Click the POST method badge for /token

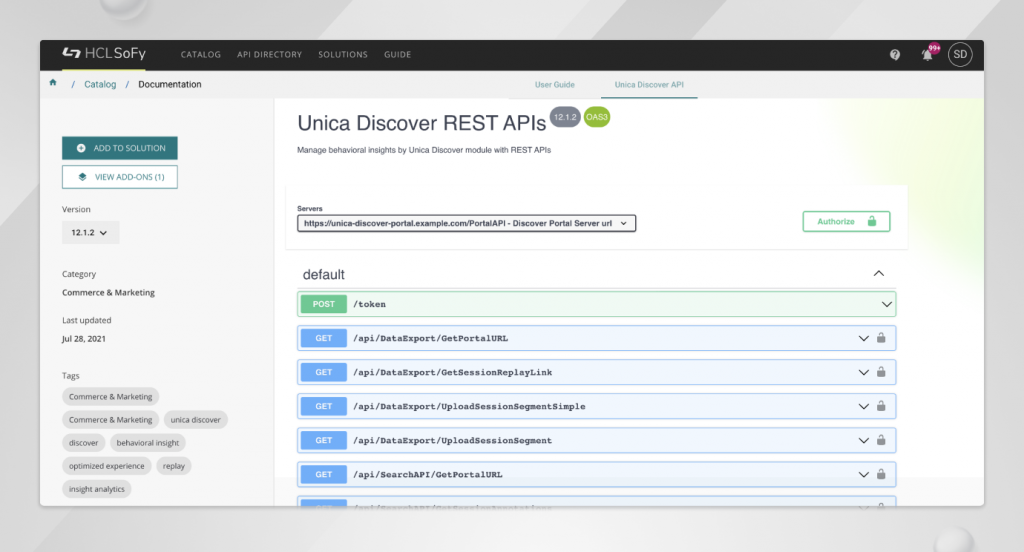[323, 304]
